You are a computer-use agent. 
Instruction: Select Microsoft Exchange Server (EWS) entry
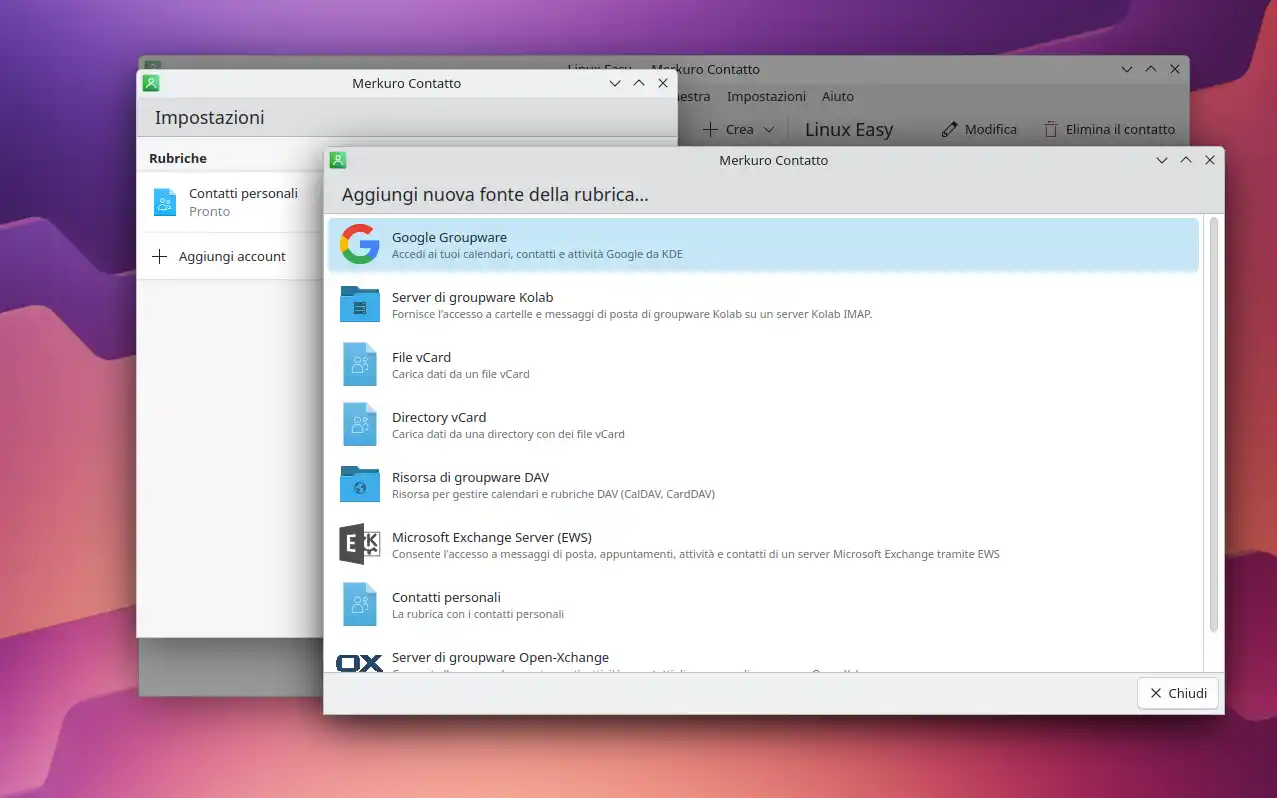763,544
